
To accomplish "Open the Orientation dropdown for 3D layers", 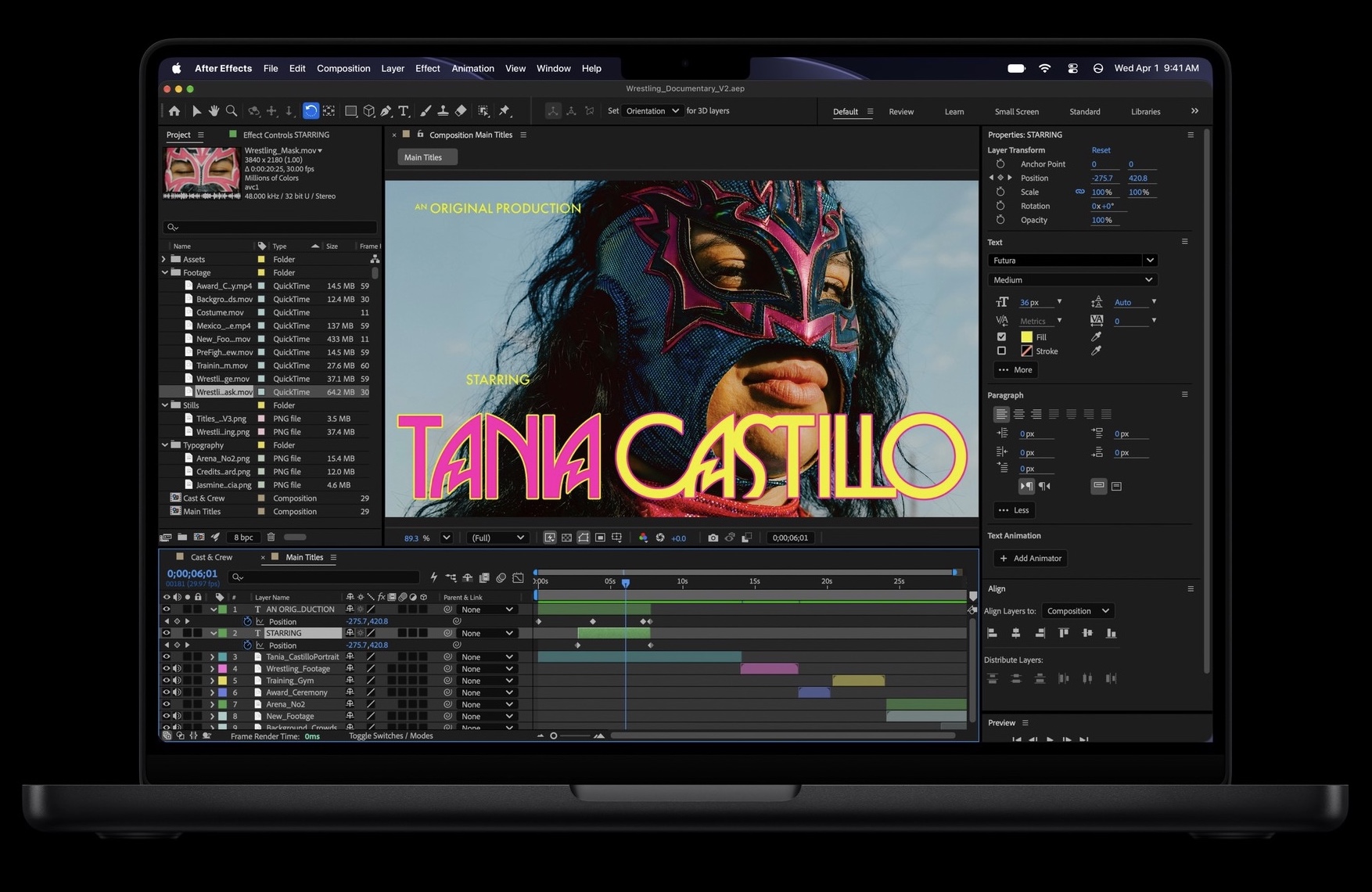I will (x=652, y=111).
